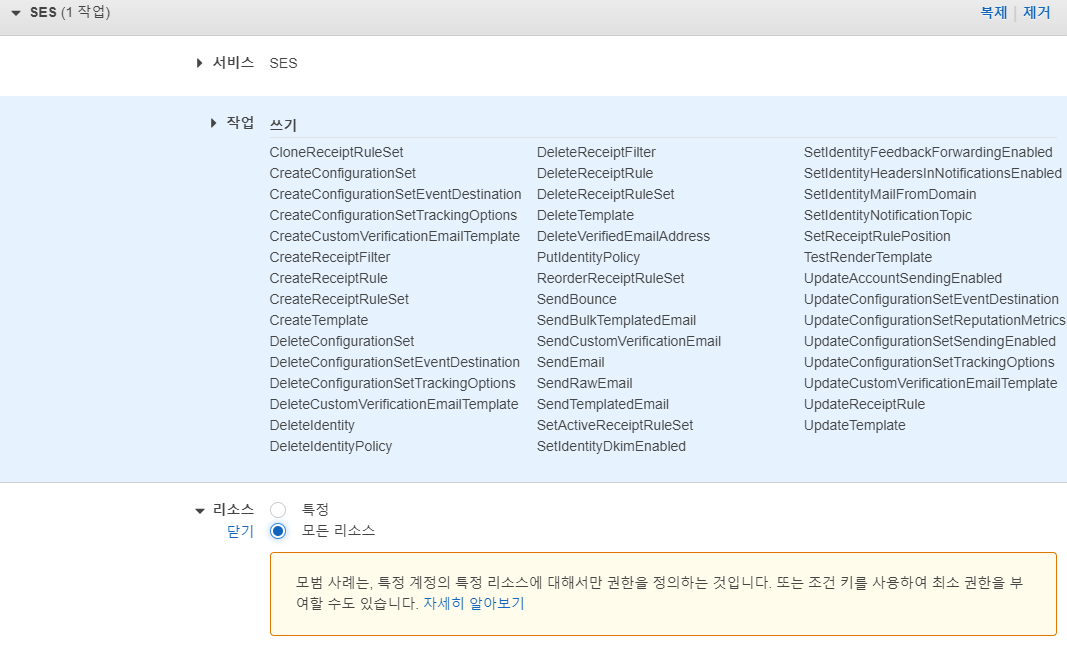Click the 제거 link
1067x668 pixels.
tap(1036, 12)
